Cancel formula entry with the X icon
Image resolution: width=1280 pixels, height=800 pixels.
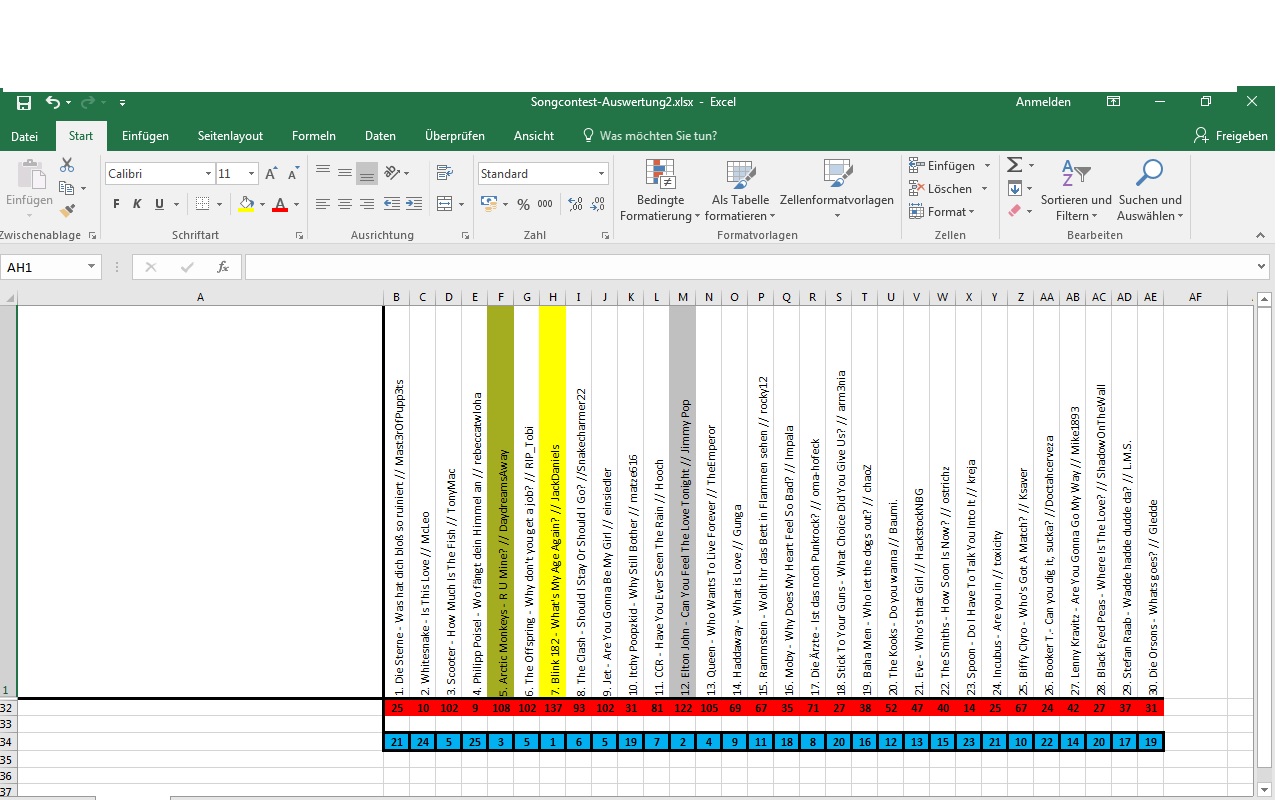(x=151, y=267)
